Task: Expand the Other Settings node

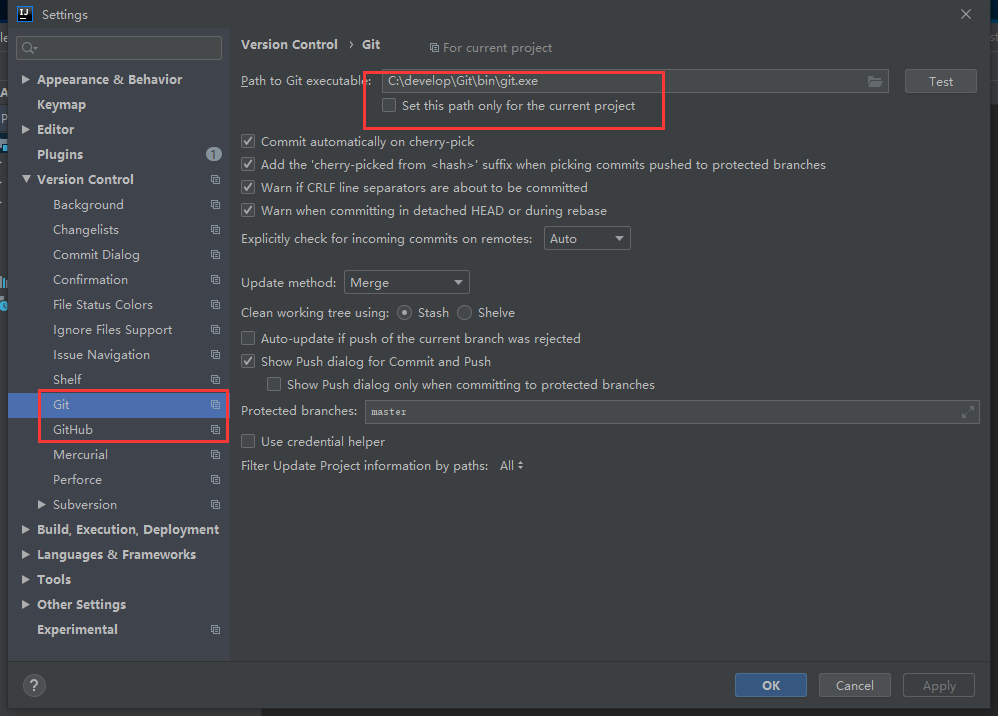Action: [25, 604]
